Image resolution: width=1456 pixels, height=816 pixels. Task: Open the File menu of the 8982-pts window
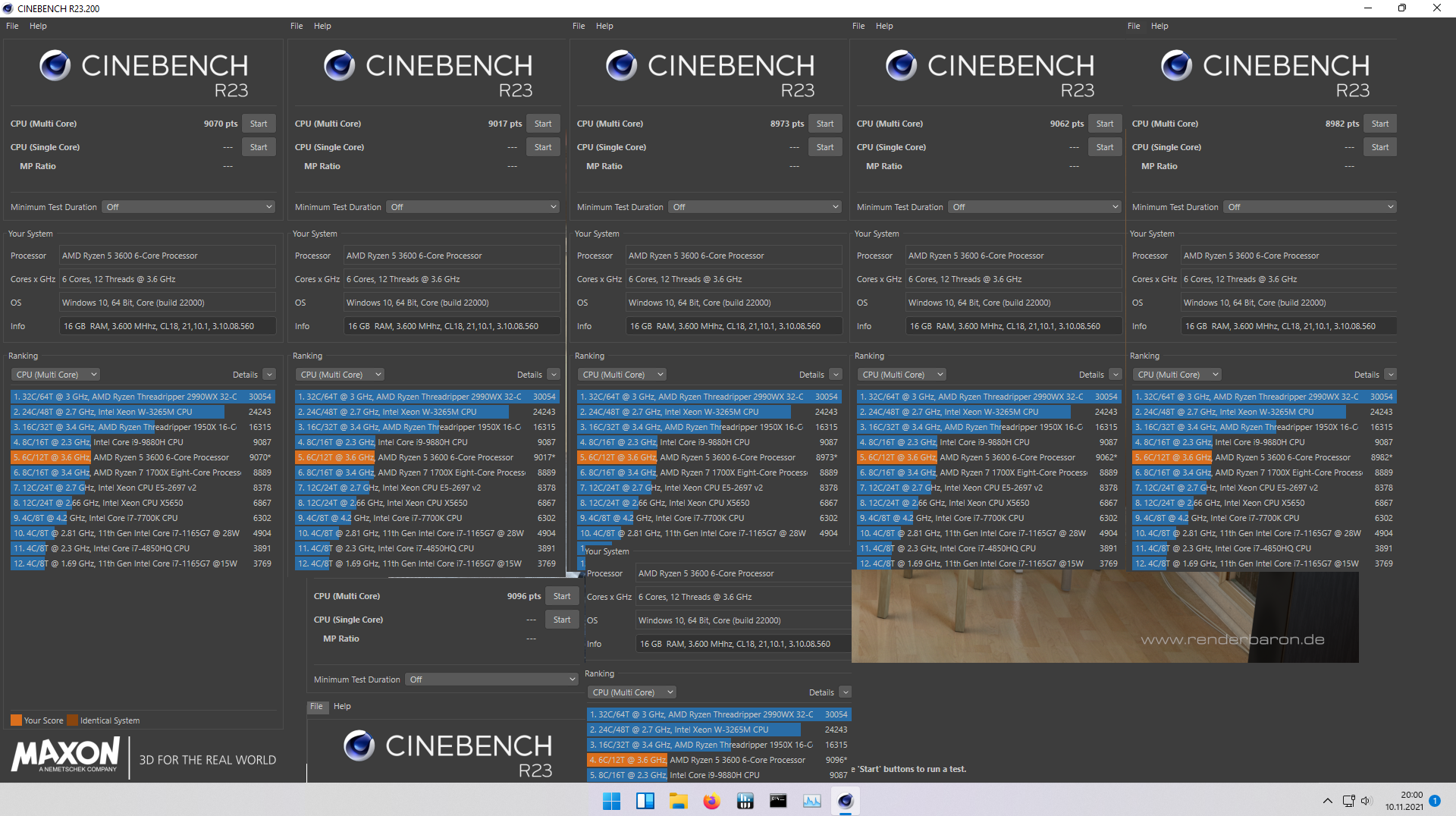coord(1134,26)
